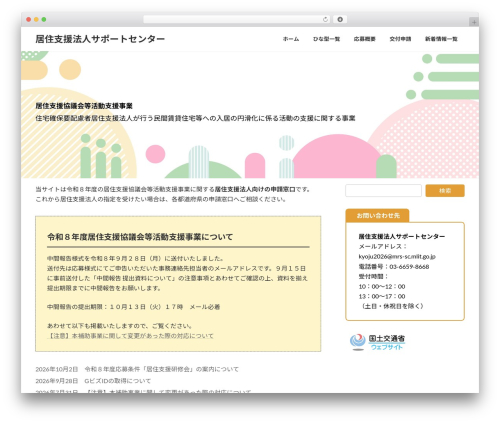This screenshot has width=500, height=423.
Task: Click the date 2026年9月28日
Action: click(x=57, y=381)
